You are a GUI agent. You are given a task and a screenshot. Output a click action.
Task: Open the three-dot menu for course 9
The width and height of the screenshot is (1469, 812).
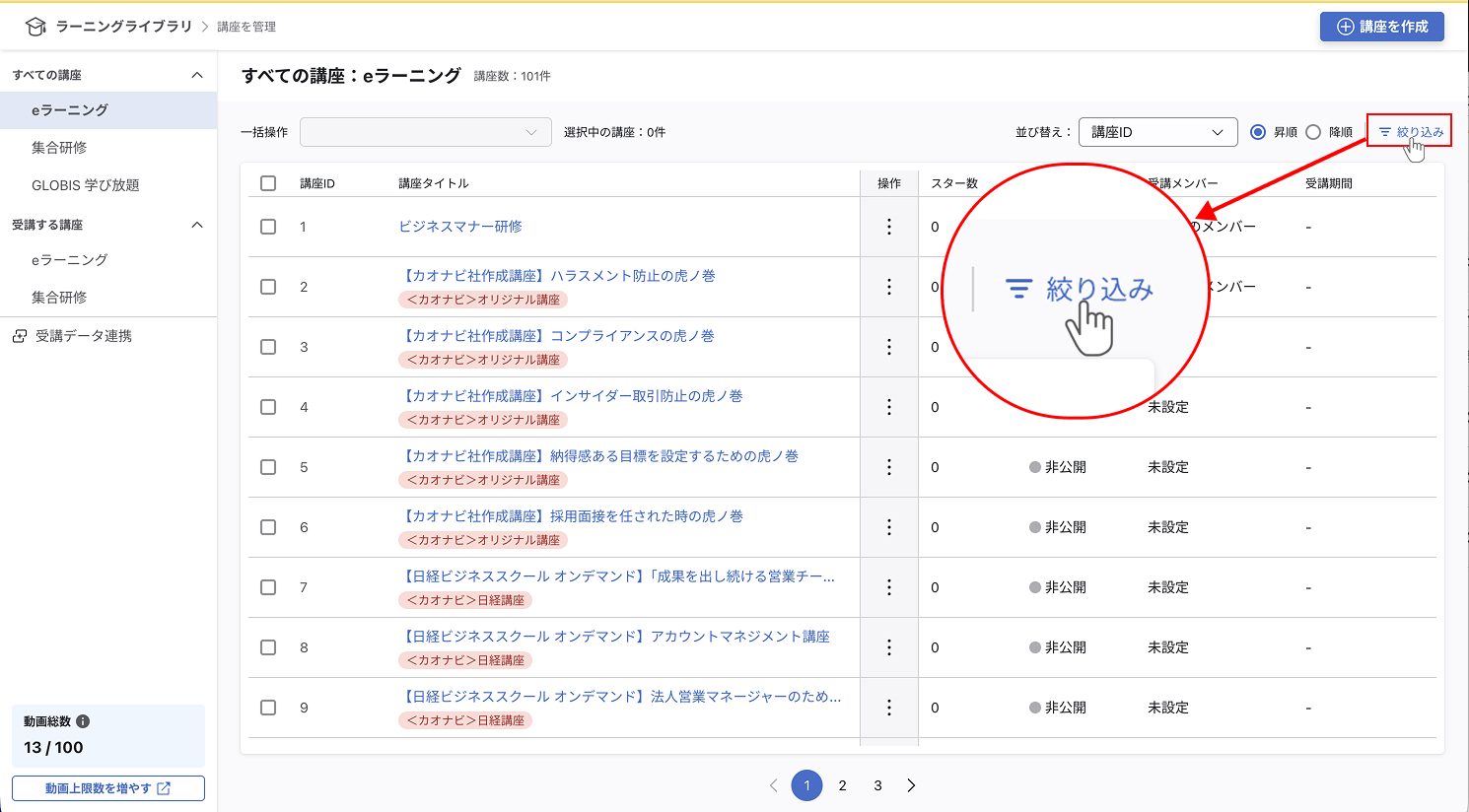point(889,708)
